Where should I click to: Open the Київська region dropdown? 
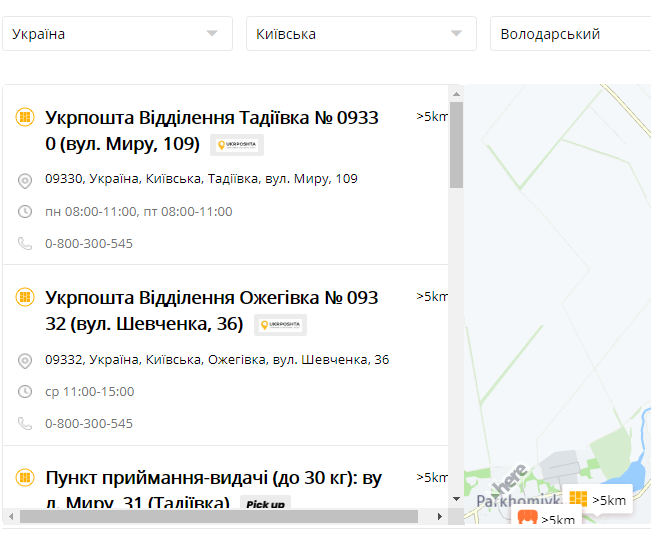[x=361, y=34]
